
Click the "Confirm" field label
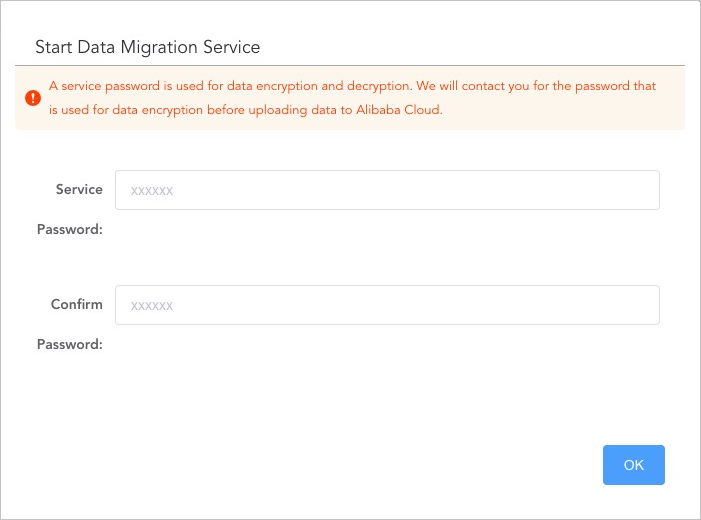tap(77, 304)
